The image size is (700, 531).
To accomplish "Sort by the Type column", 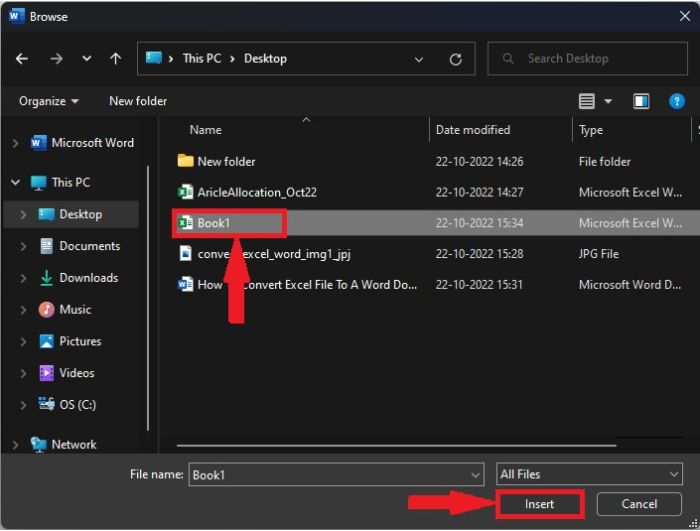I will coord(591,130).
